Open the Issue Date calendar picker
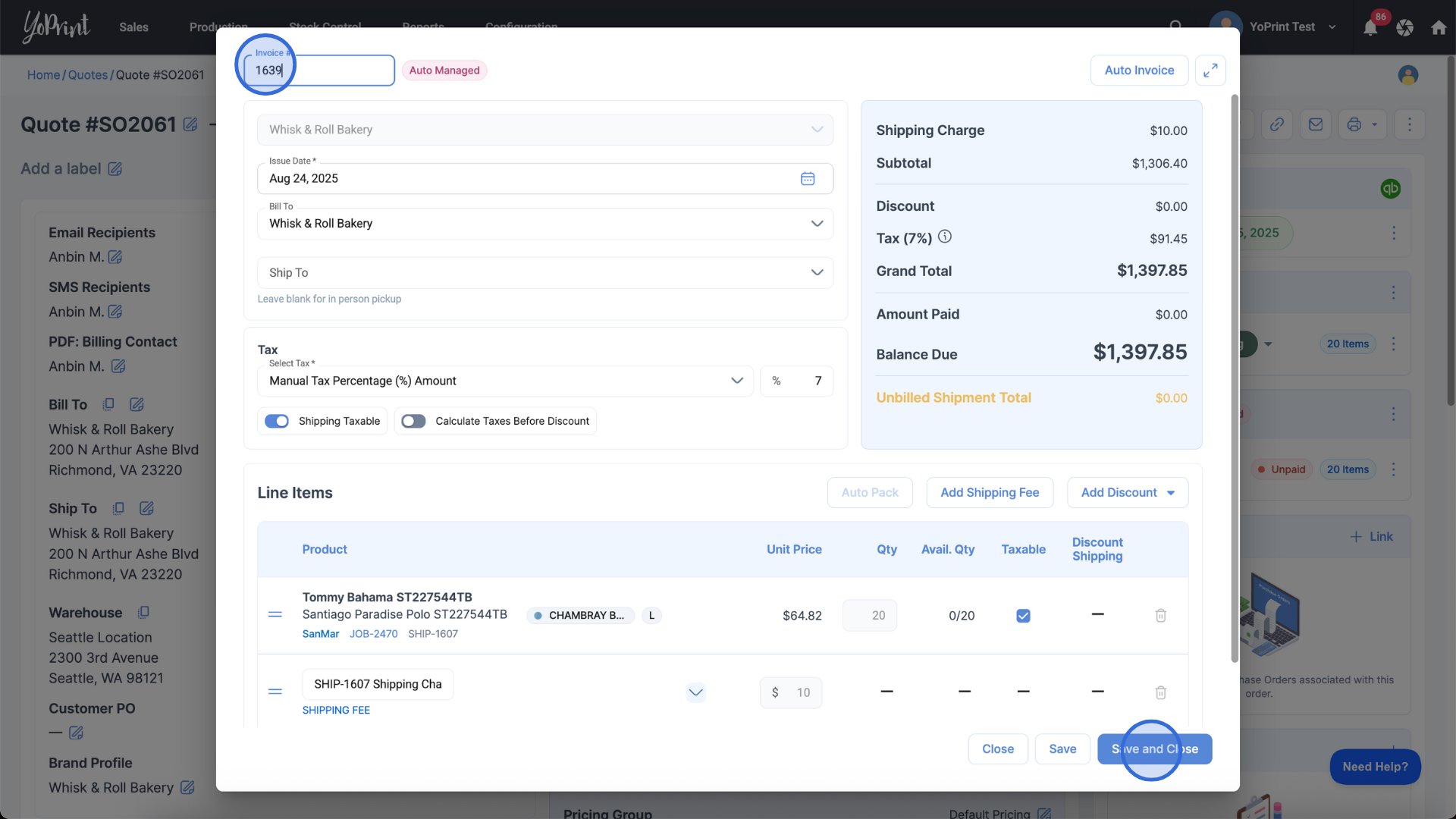The image size is (1456, 819). click(808, 179)
